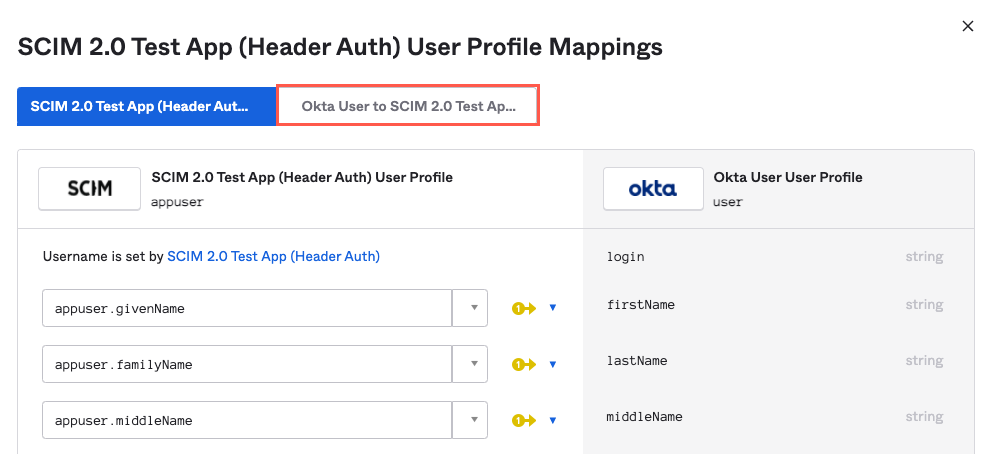
Task: Select the login attribute text
Action: pyautogui.click(x=625, y=257)
